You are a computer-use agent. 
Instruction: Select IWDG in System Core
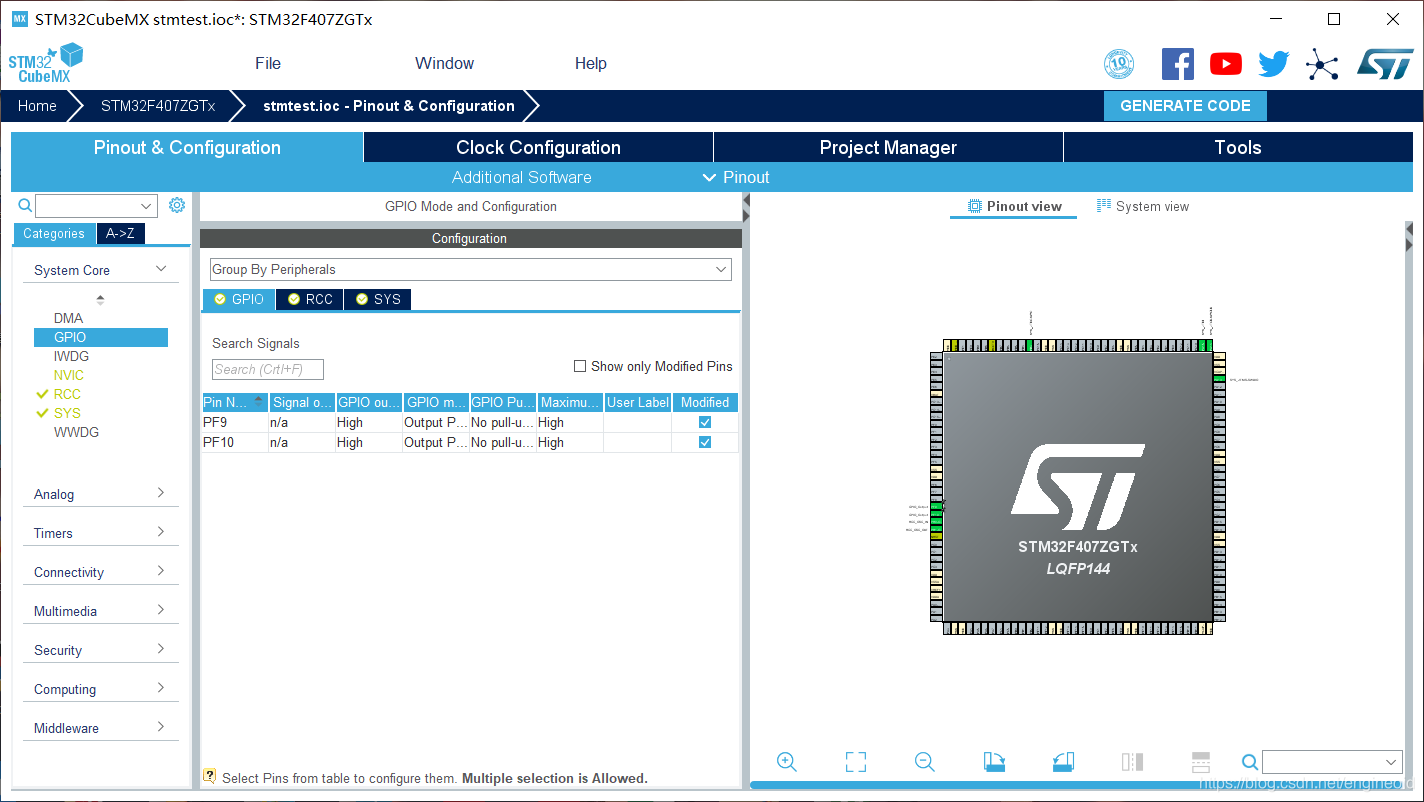[71, 356]
